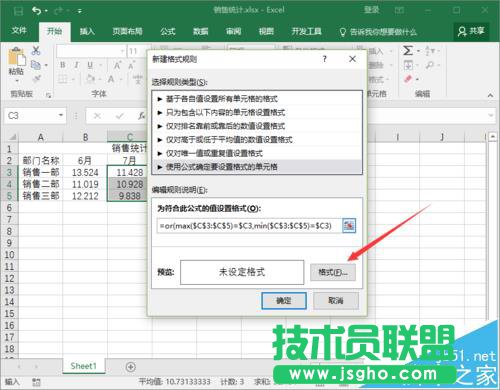Open the Customize Quick Access Toolbar dropdown
The height and width of the screenshot is (390, 500).
(80, 11)
